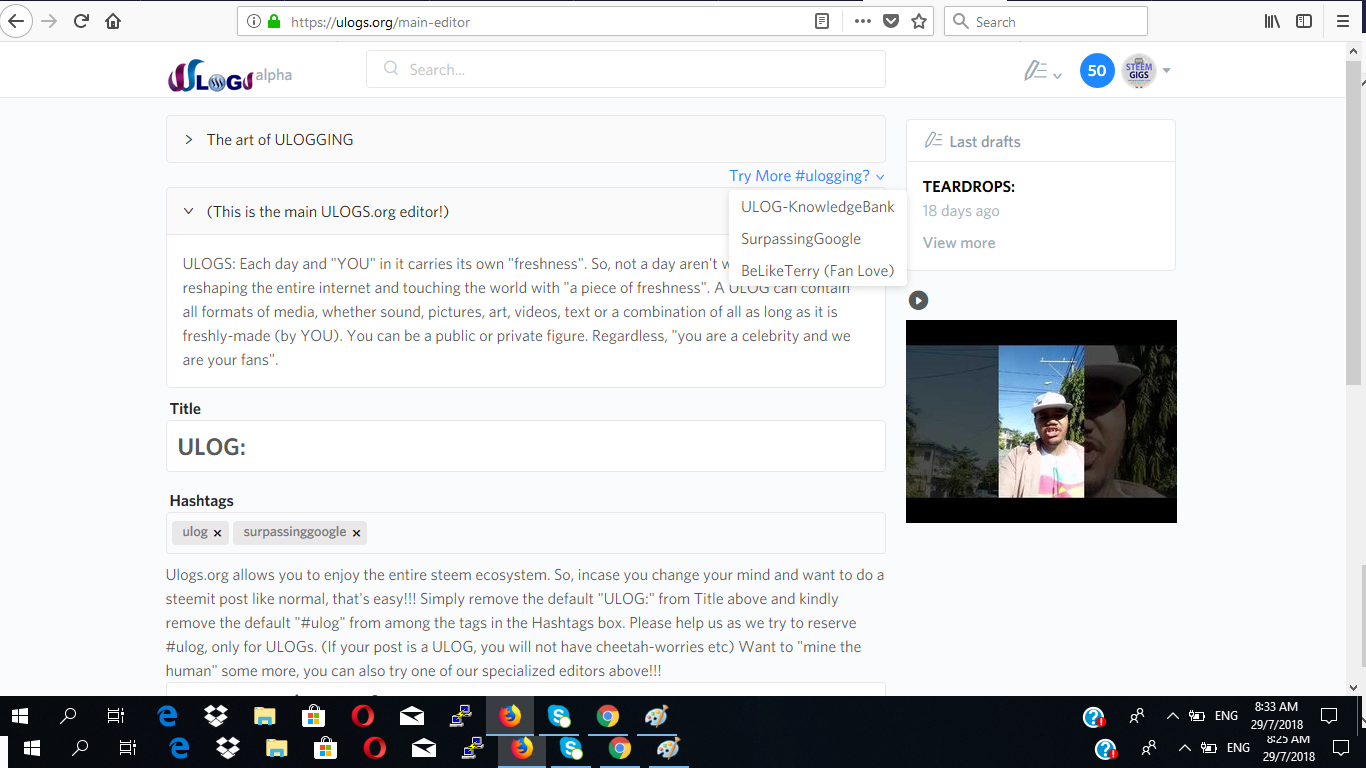Click the Firefox Search box

1046,21
